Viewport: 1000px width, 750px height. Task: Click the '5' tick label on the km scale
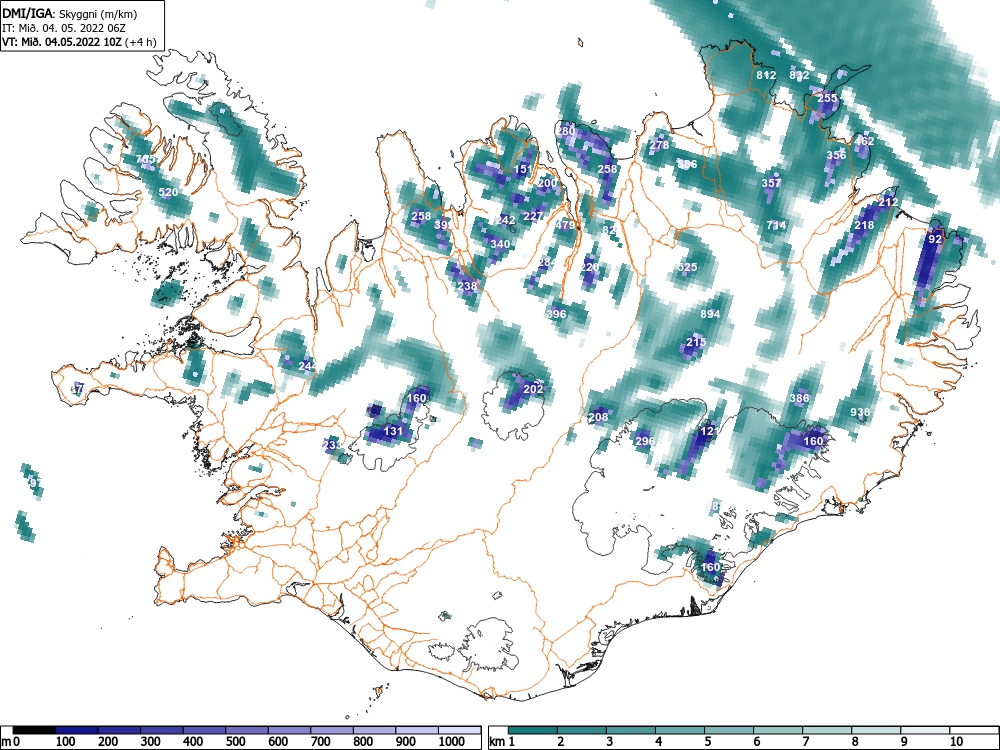[x=708, y=742]
